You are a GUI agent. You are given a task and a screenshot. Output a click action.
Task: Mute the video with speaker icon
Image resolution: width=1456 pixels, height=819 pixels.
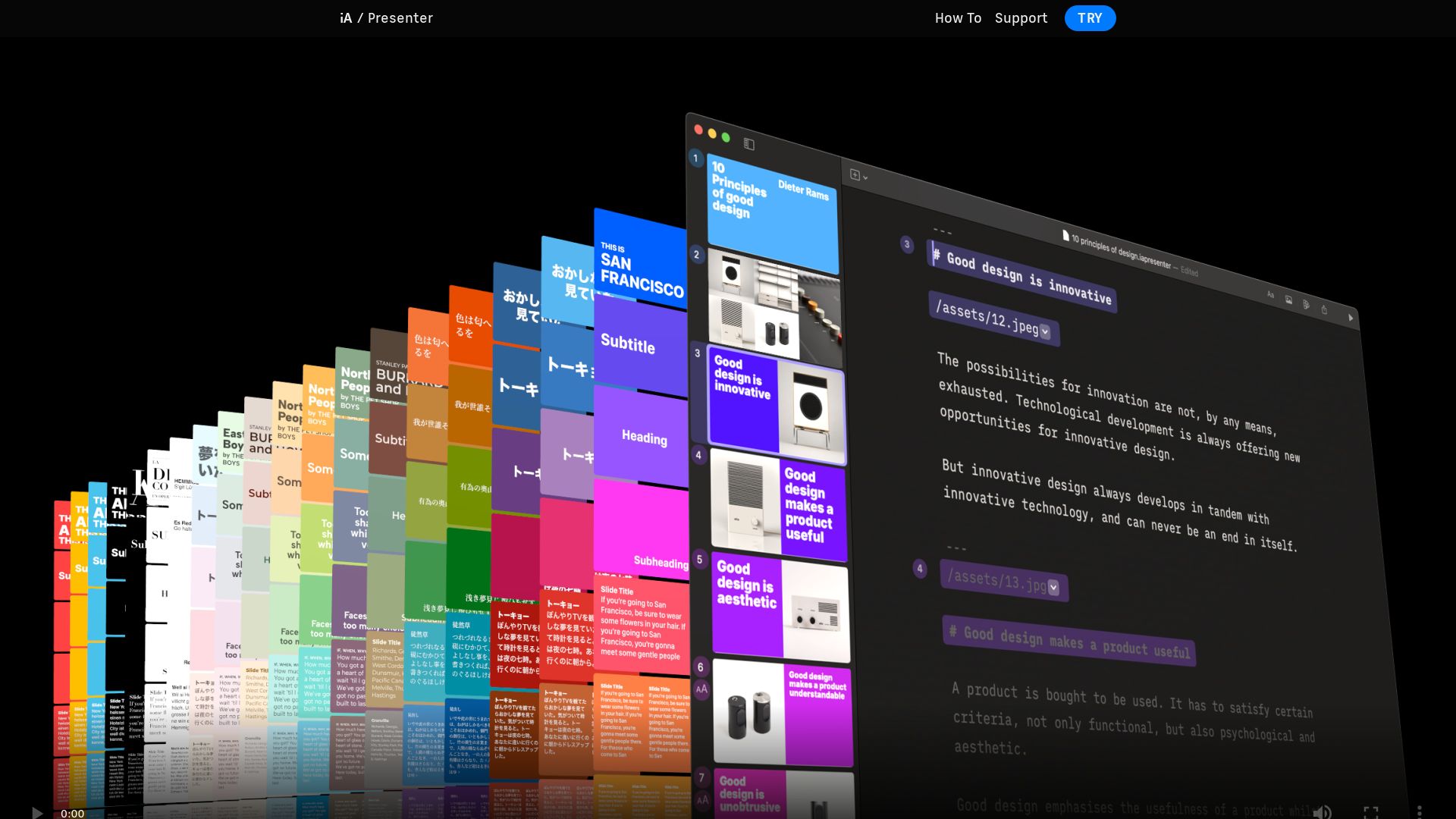tap(1322, 812)
